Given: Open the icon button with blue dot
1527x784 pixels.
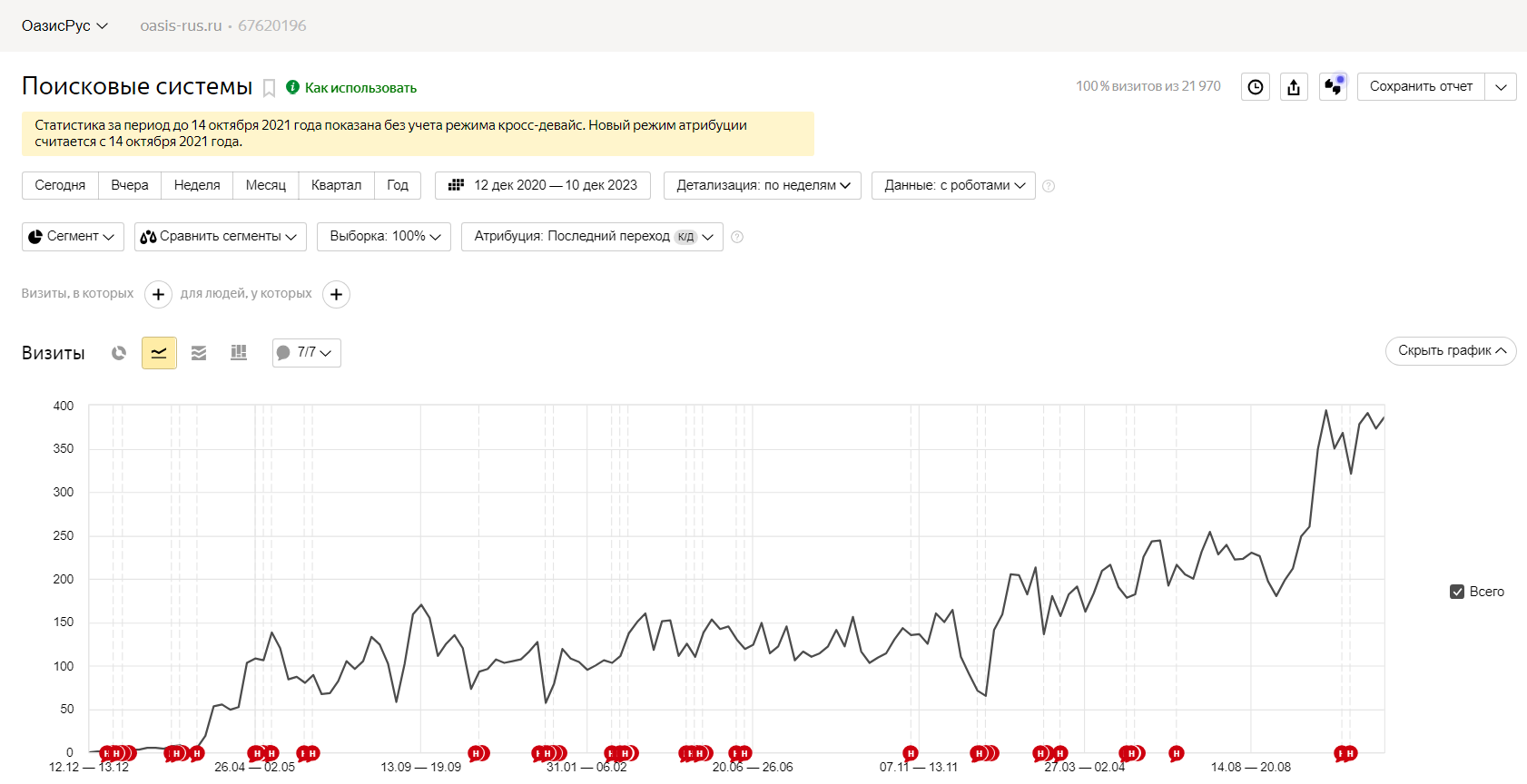Looking at the screenshot, I should [x=1333, y=87].
